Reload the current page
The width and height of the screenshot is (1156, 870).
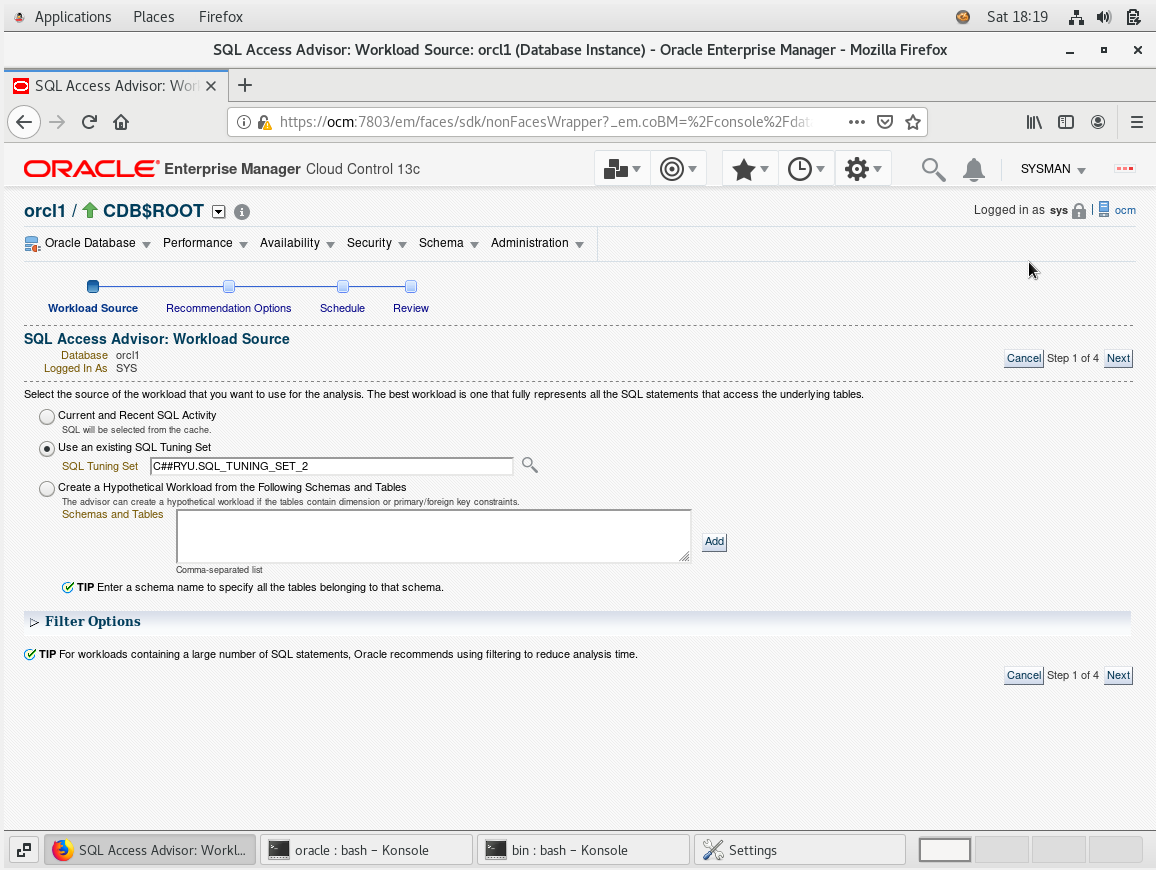89,122
